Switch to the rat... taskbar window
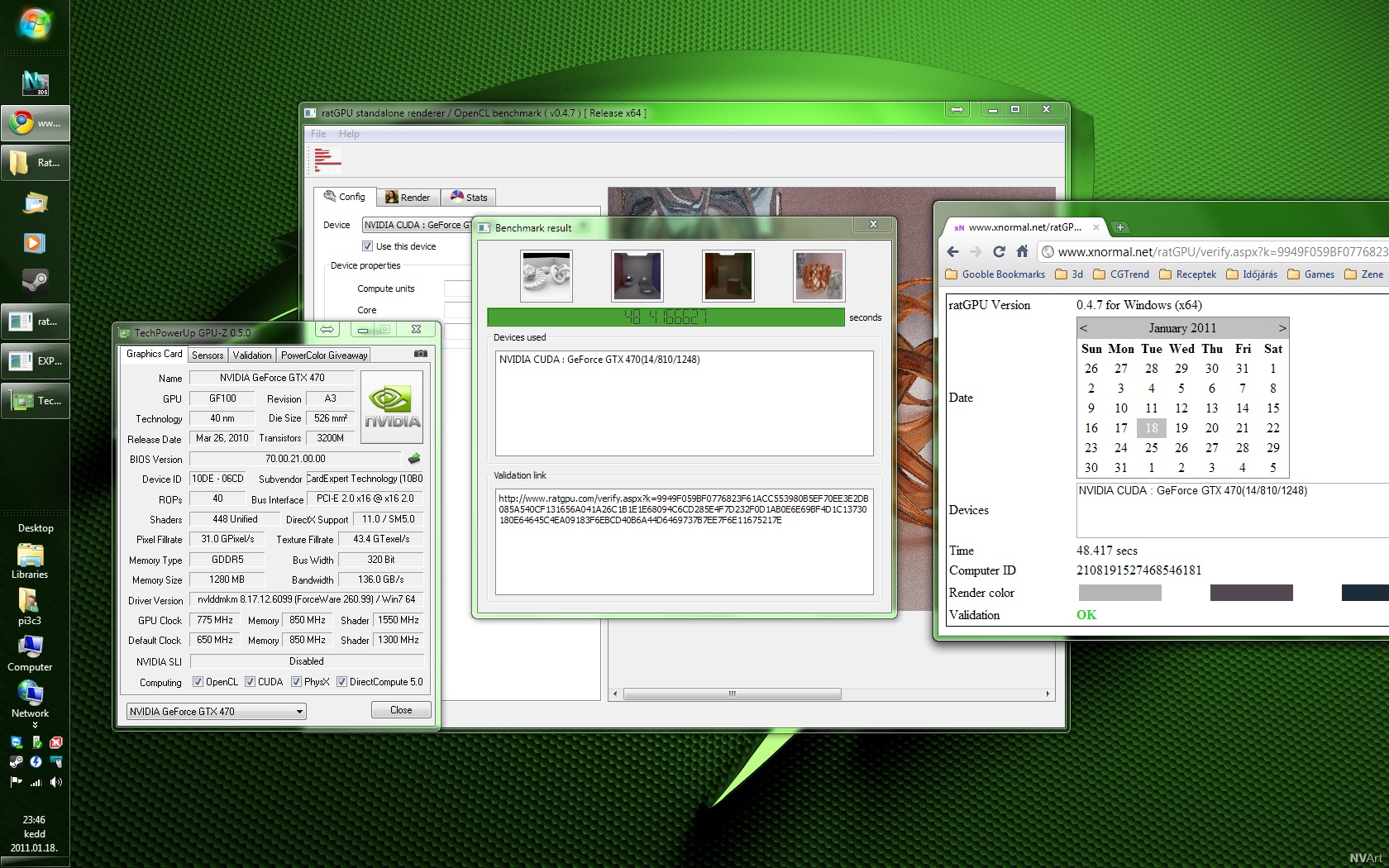The width and height of the screenshot is (1389, 868). [35, 322]
